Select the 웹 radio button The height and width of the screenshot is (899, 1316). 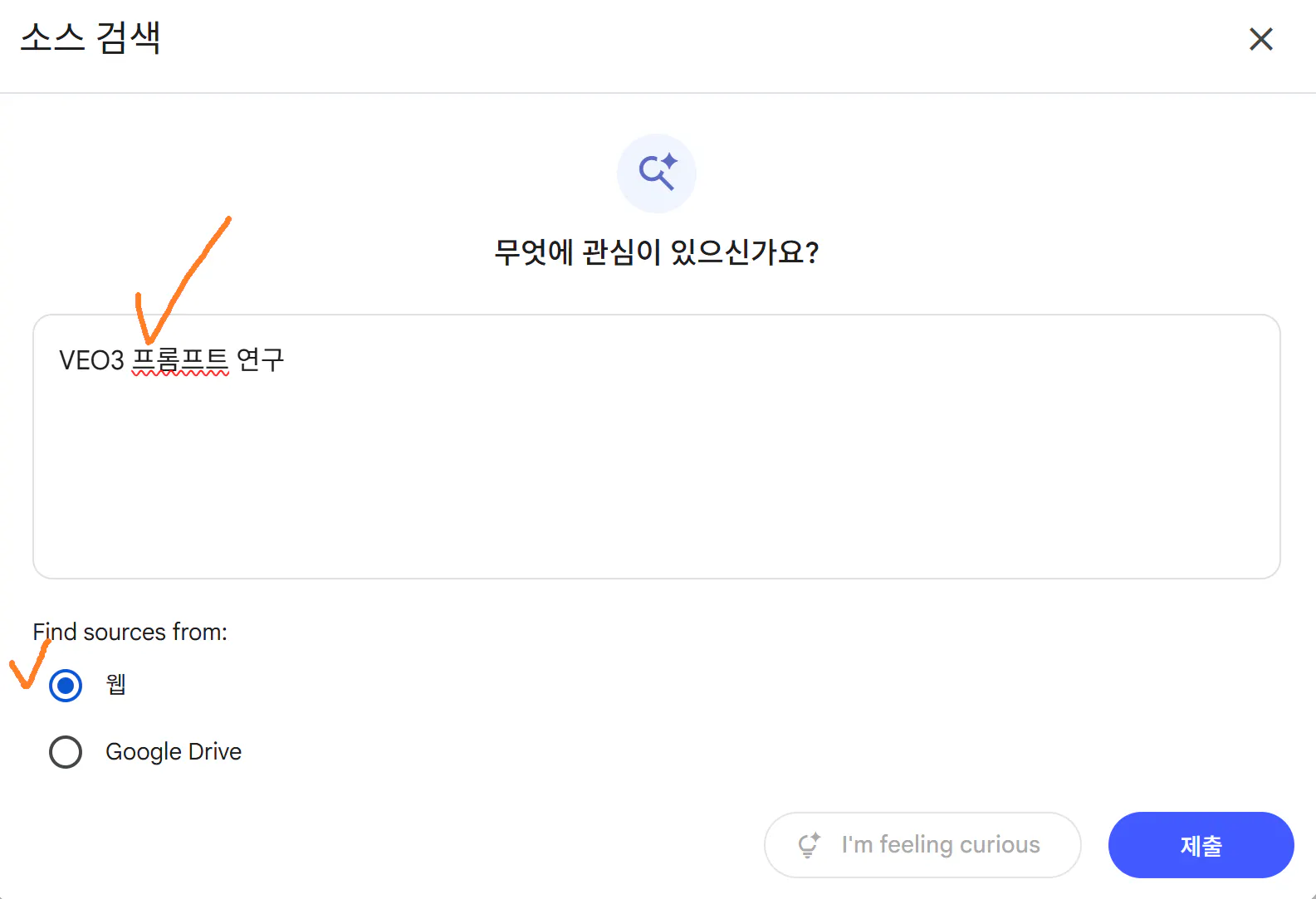66,686
